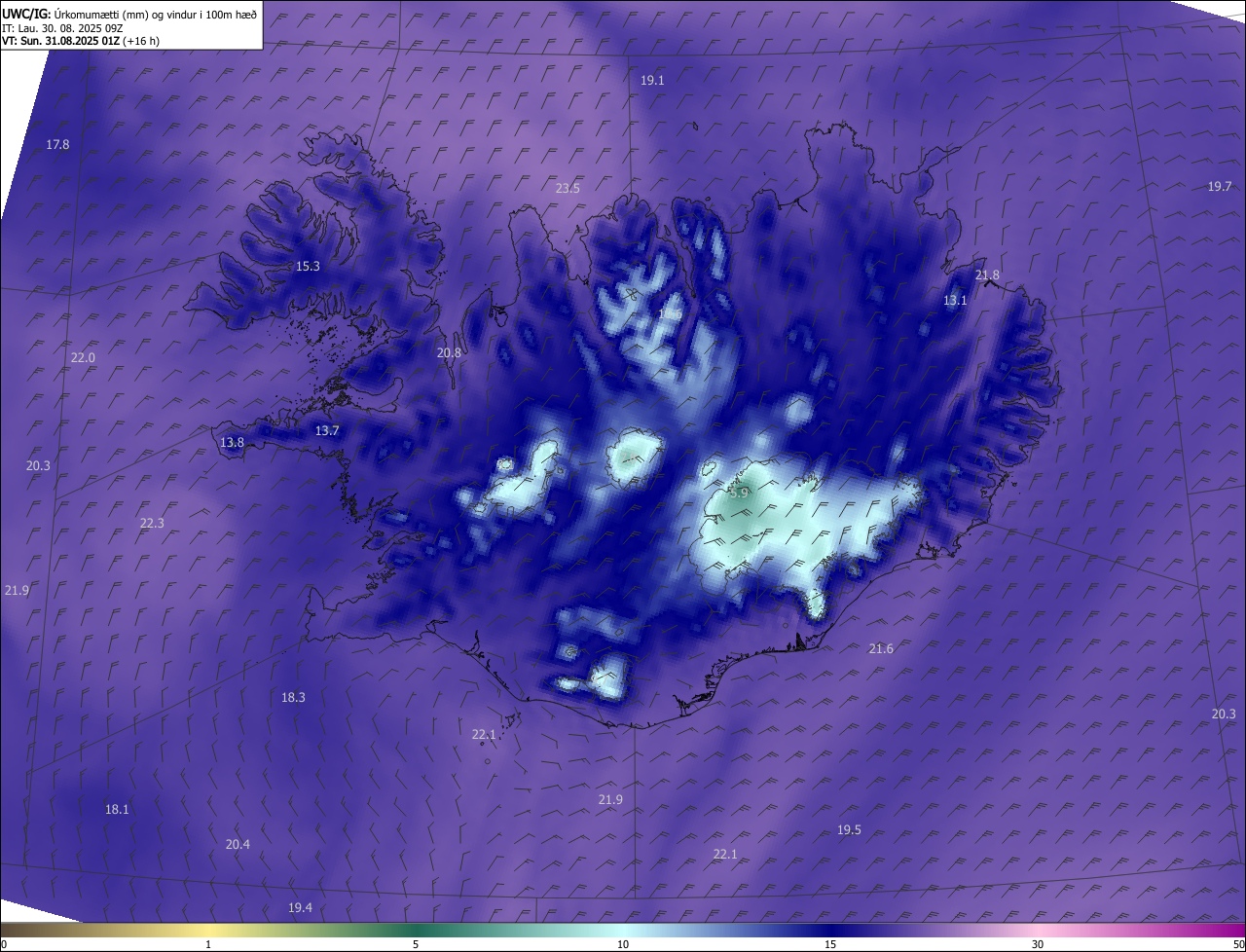Screen dimensions: 1246x952
Task: Click the 13.8 map value
Action: pyautogui.click(x=232, y=442)
